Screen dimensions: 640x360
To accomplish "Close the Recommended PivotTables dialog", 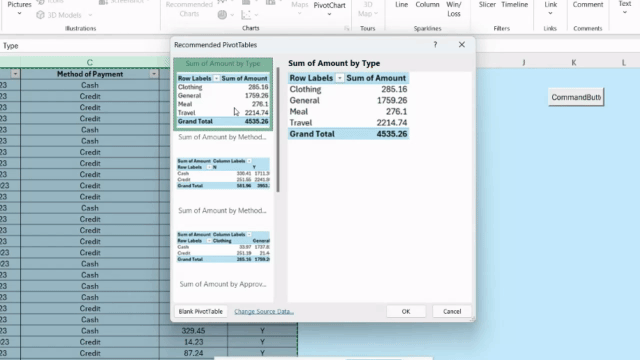I will (x=462, y=44).
